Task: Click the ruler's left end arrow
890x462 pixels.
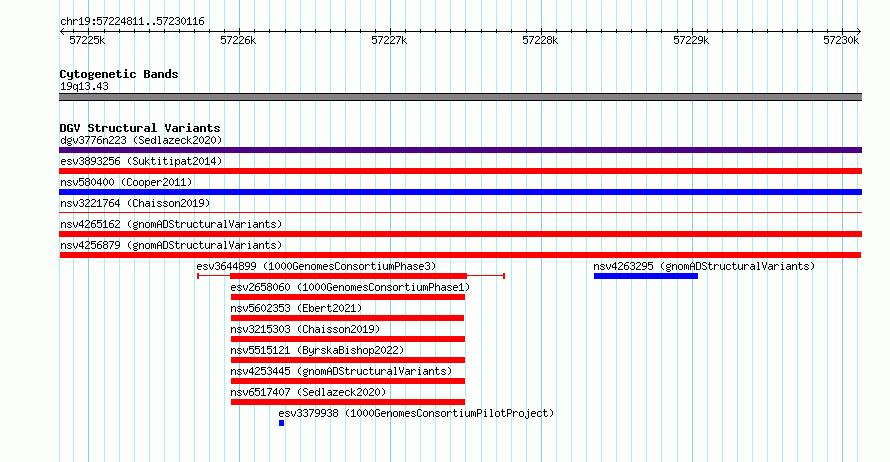Action: click(x=62, y=32)
